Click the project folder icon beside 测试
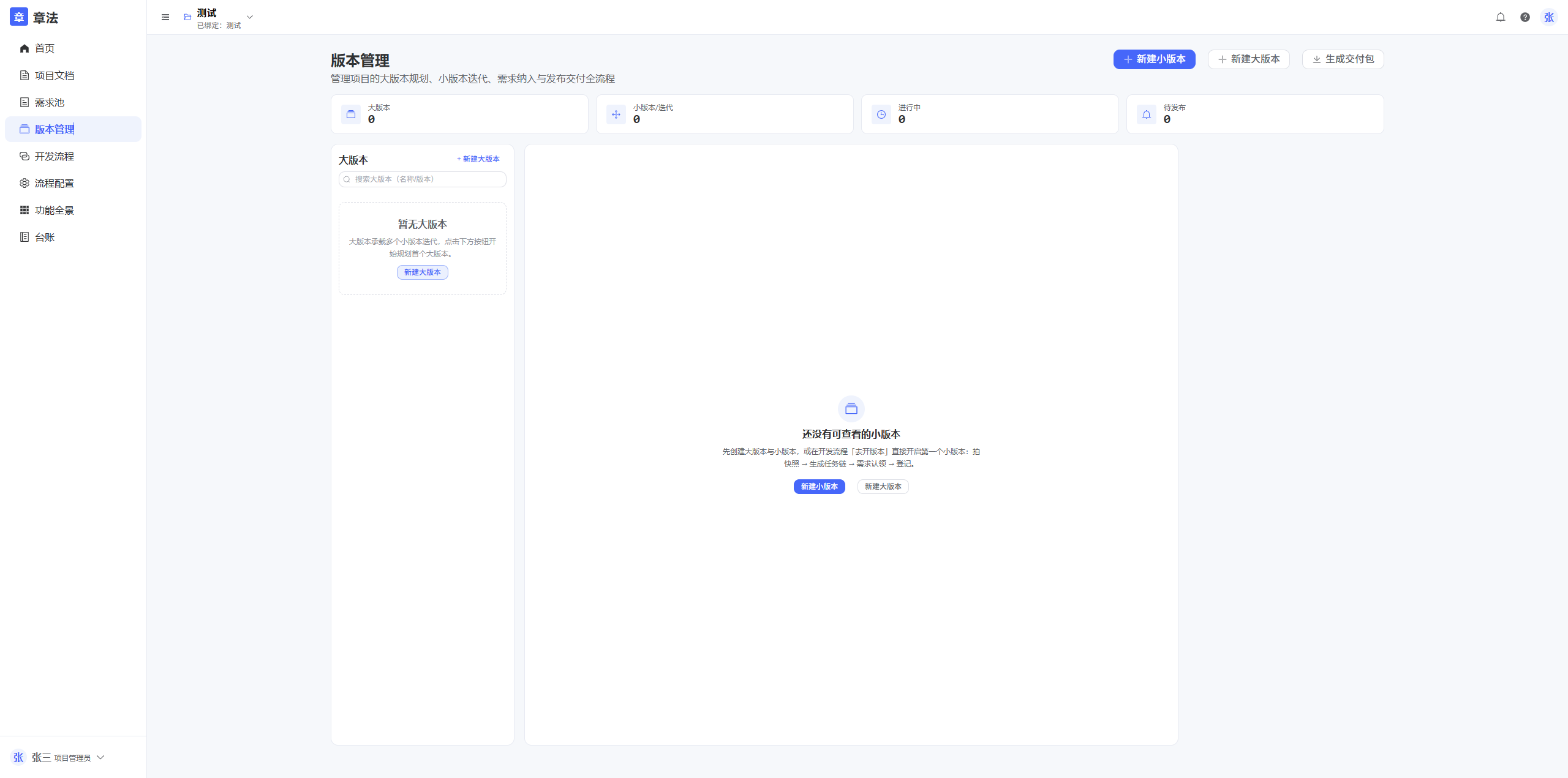The width and height of the screenshot is (1568, 778). [187, 17]
